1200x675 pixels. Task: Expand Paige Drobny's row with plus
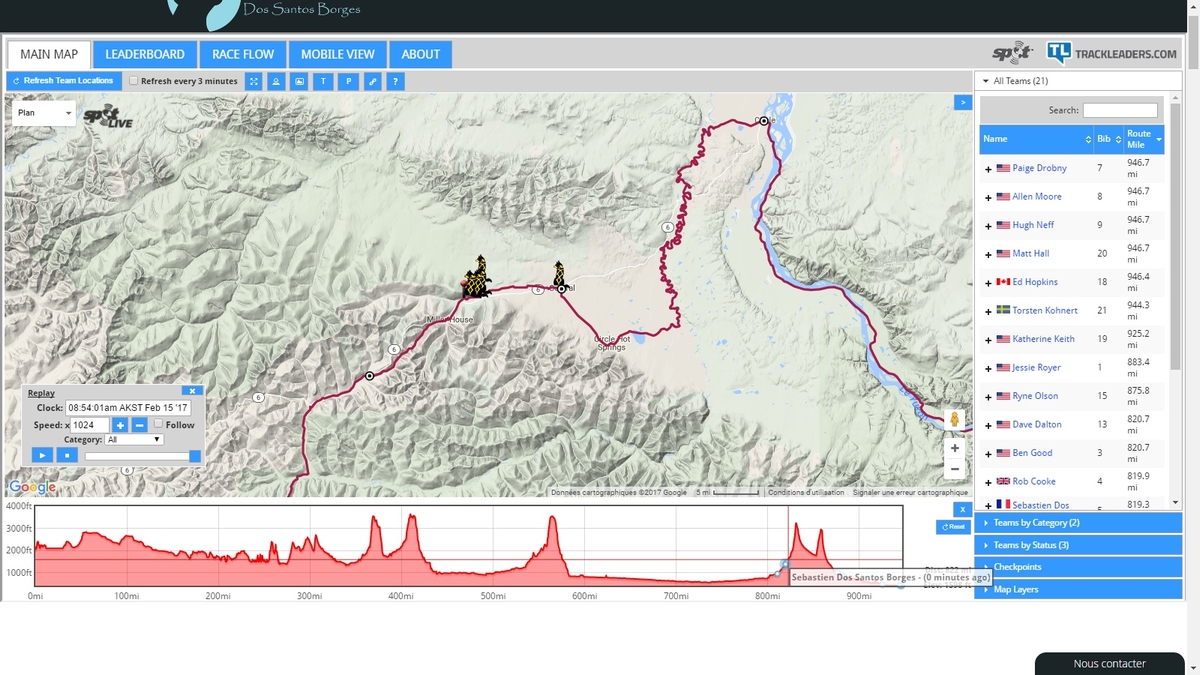point(988,169)
